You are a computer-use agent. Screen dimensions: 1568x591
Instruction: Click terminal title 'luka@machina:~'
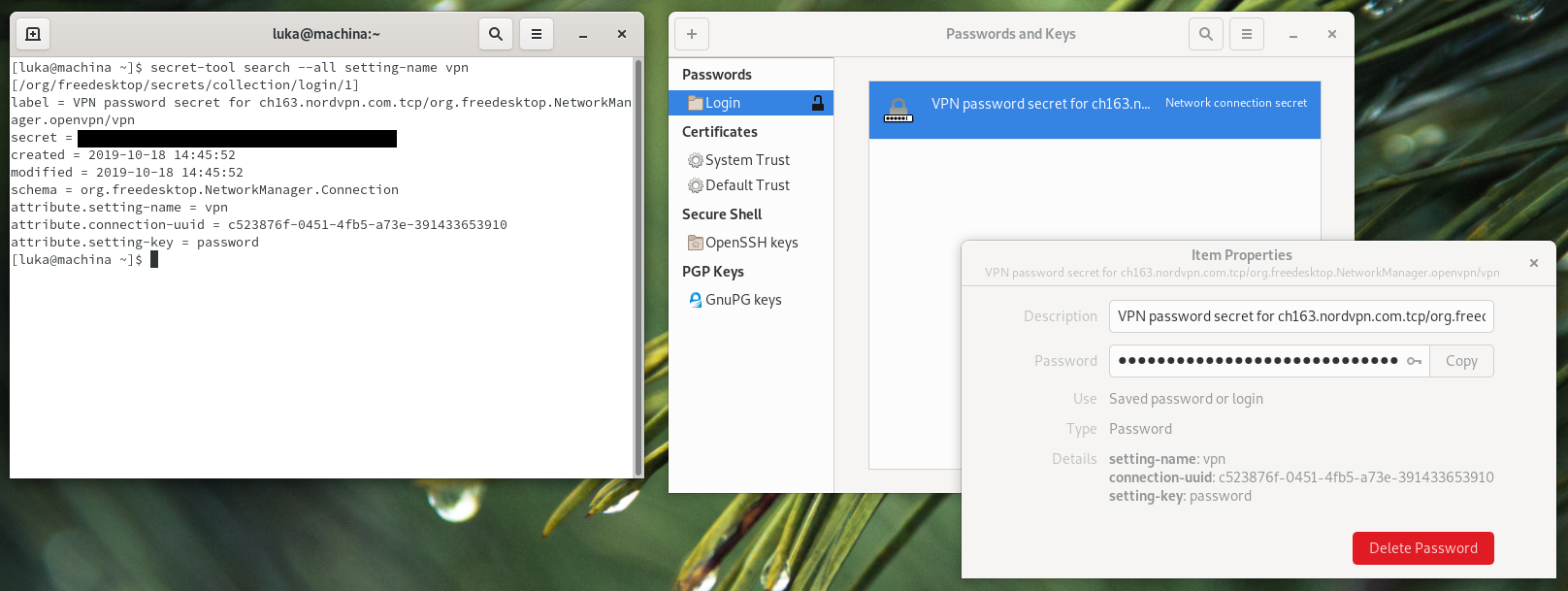point(326,34)
